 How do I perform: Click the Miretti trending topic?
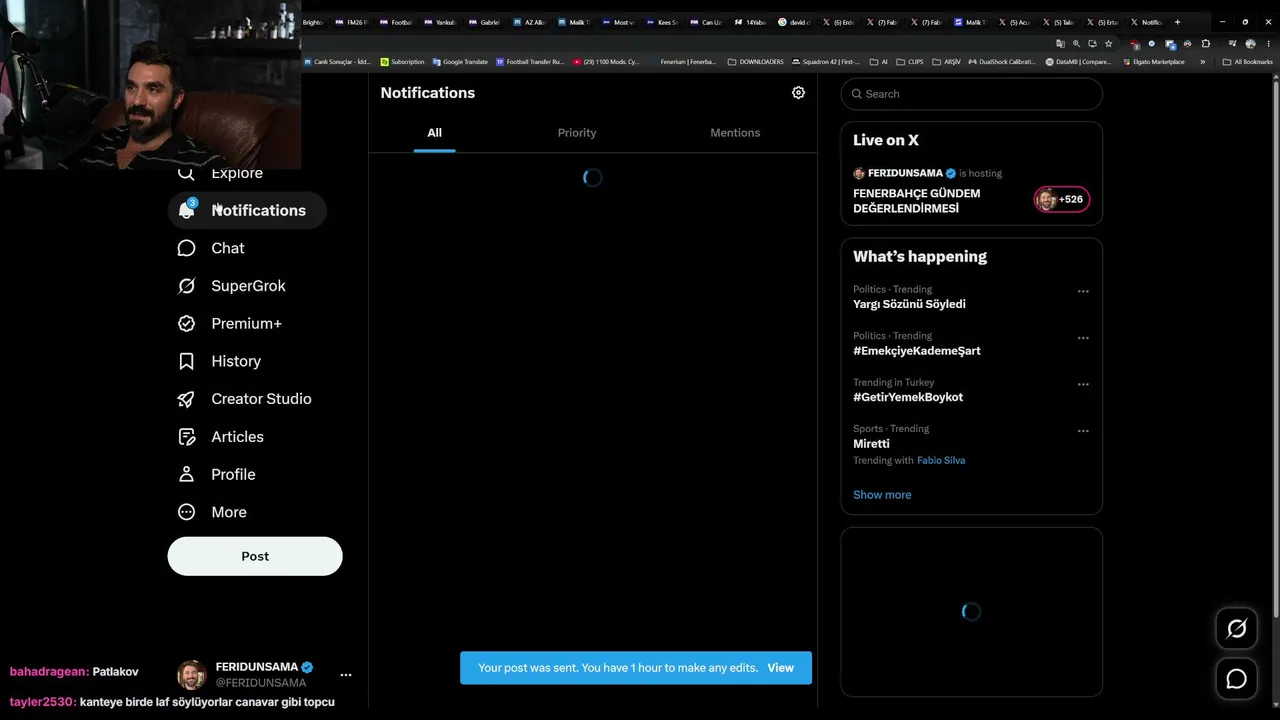pos(871,444)
